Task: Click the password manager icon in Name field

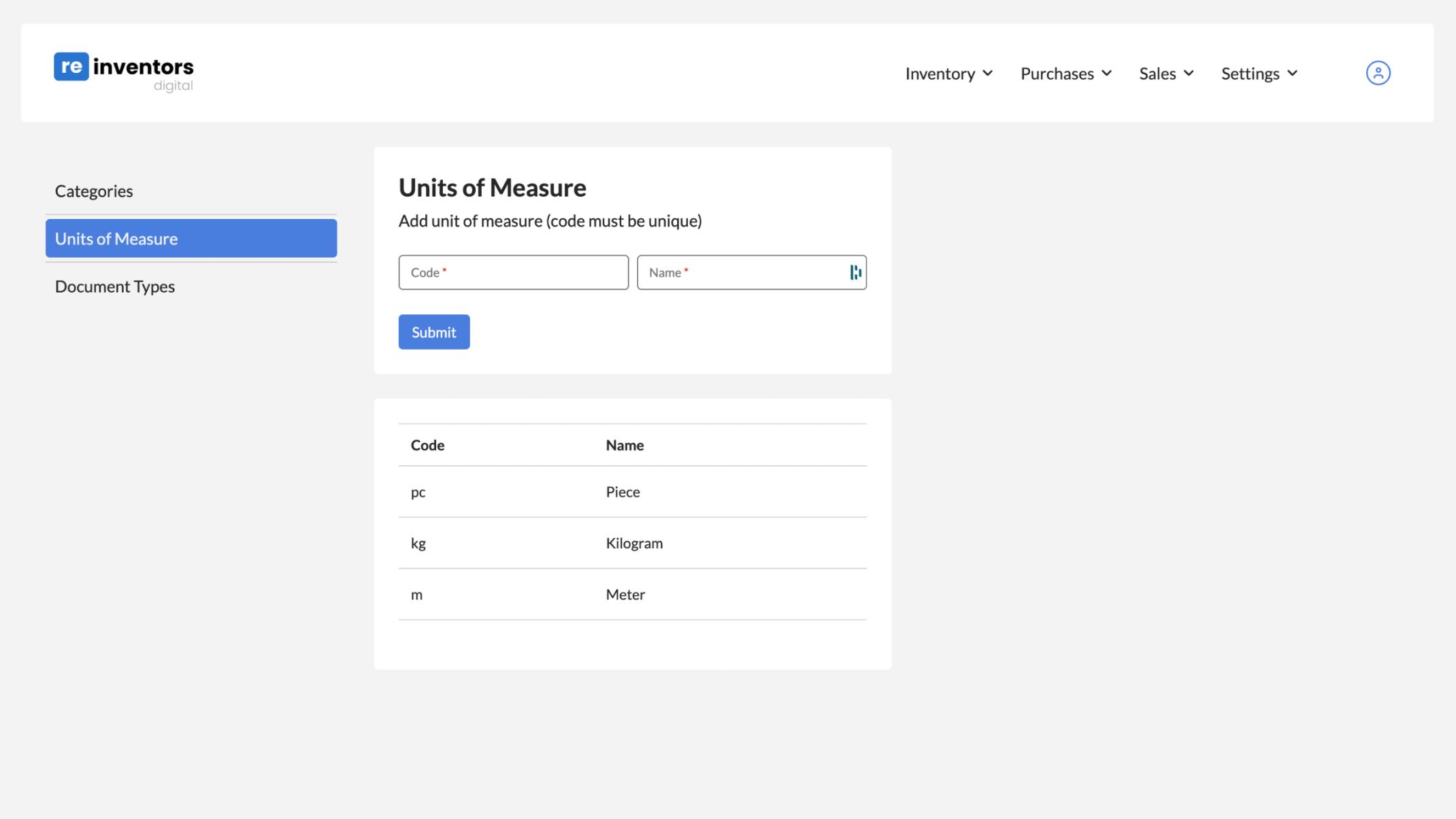Action: pyautogui.click(x=855, y=272)
